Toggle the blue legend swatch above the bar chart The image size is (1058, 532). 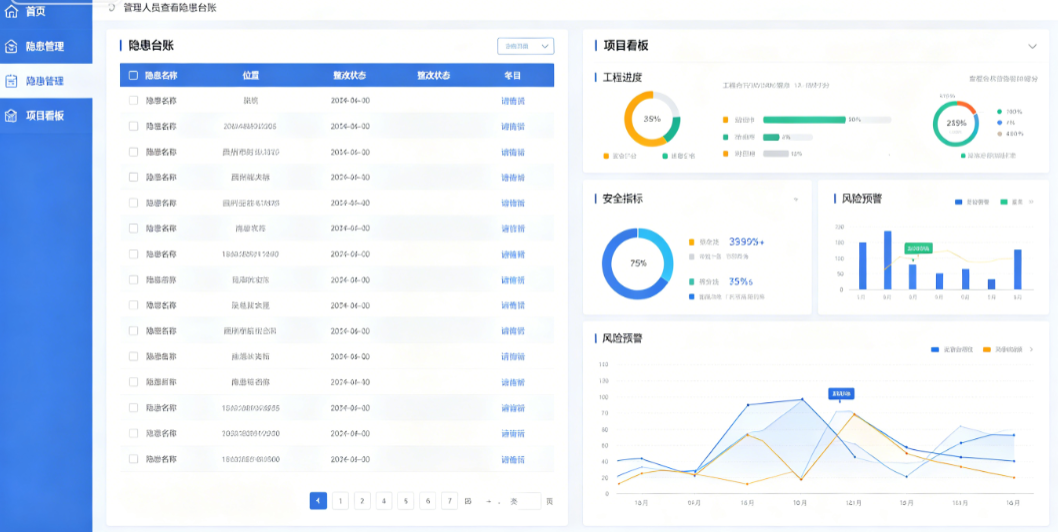[x=959, y=202]
